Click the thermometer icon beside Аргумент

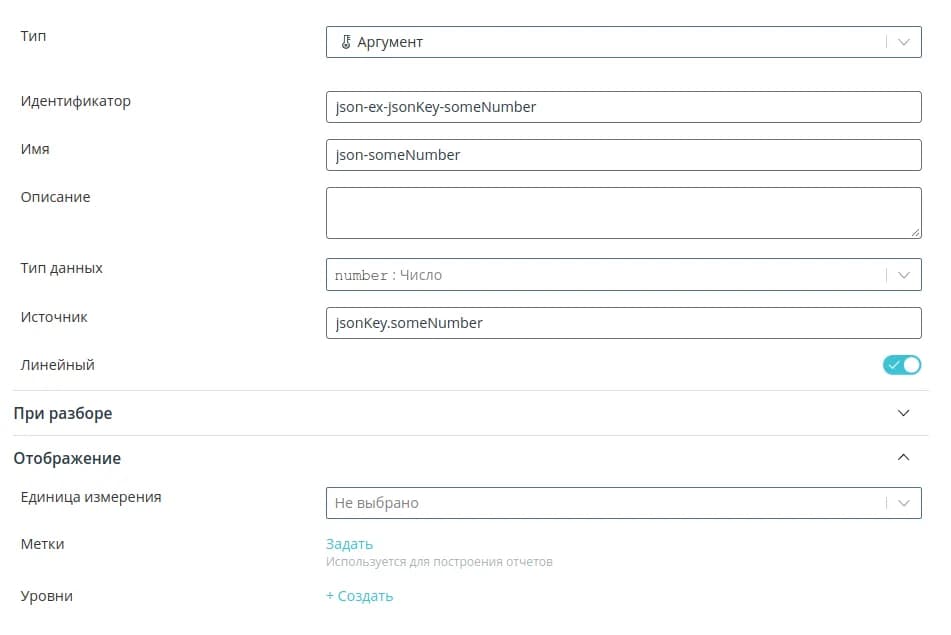[x=346, y=43]
